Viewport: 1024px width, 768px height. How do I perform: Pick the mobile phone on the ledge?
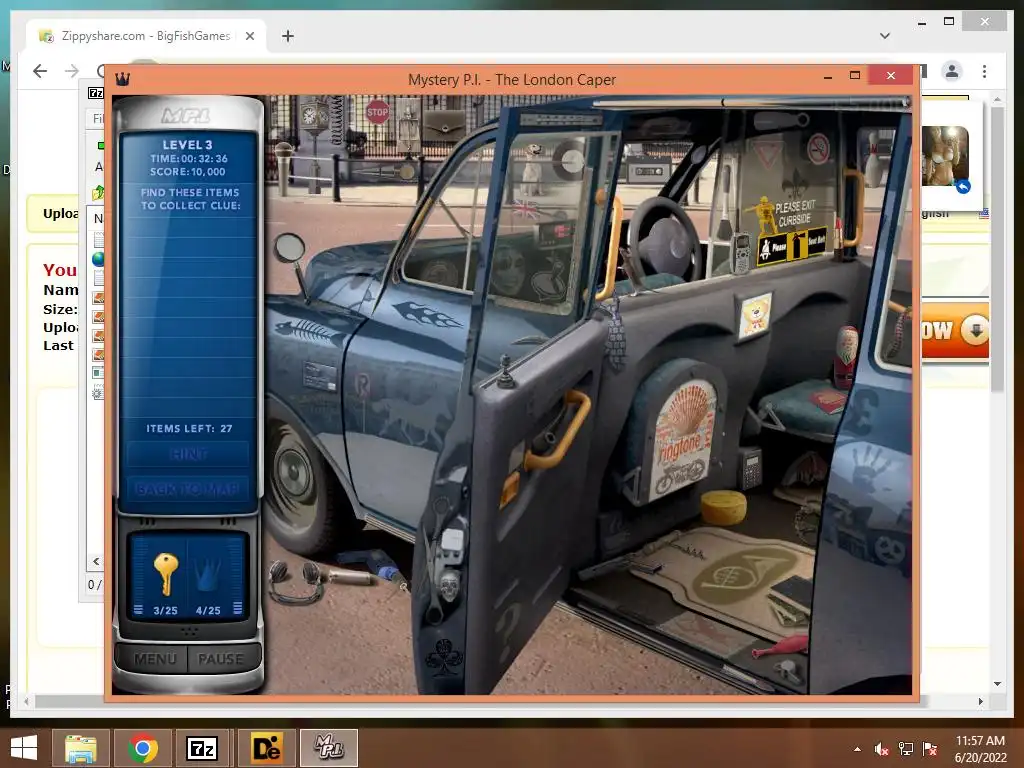[740, 253]
